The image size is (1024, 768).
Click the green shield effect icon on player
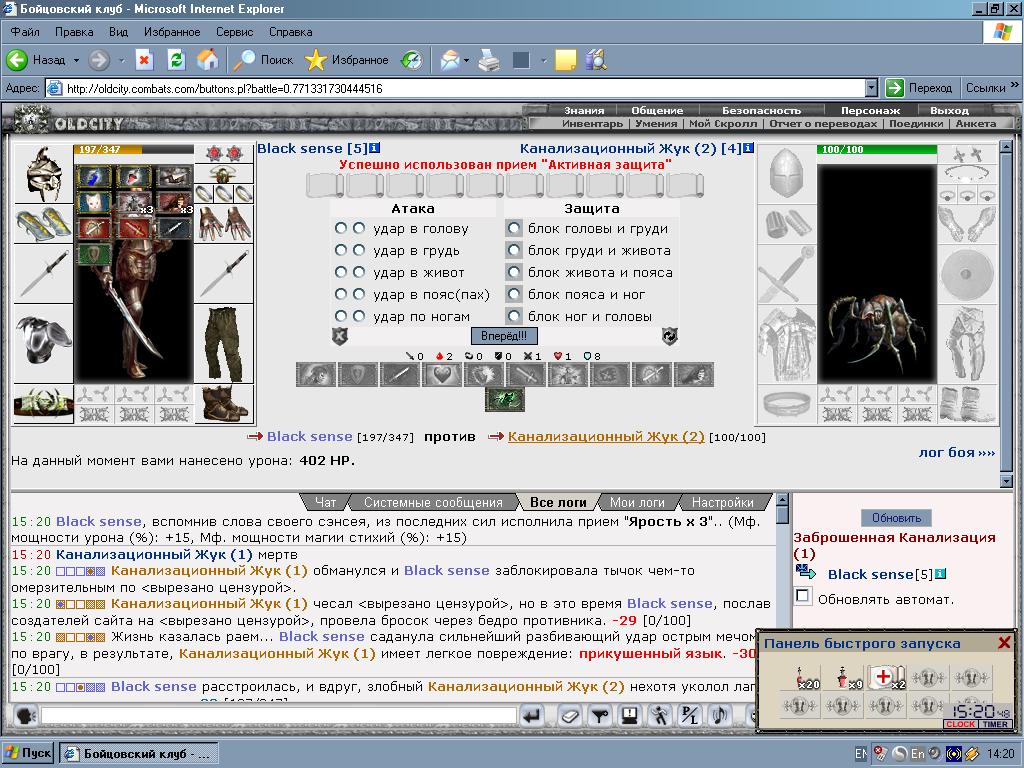[x=94, y=254]
